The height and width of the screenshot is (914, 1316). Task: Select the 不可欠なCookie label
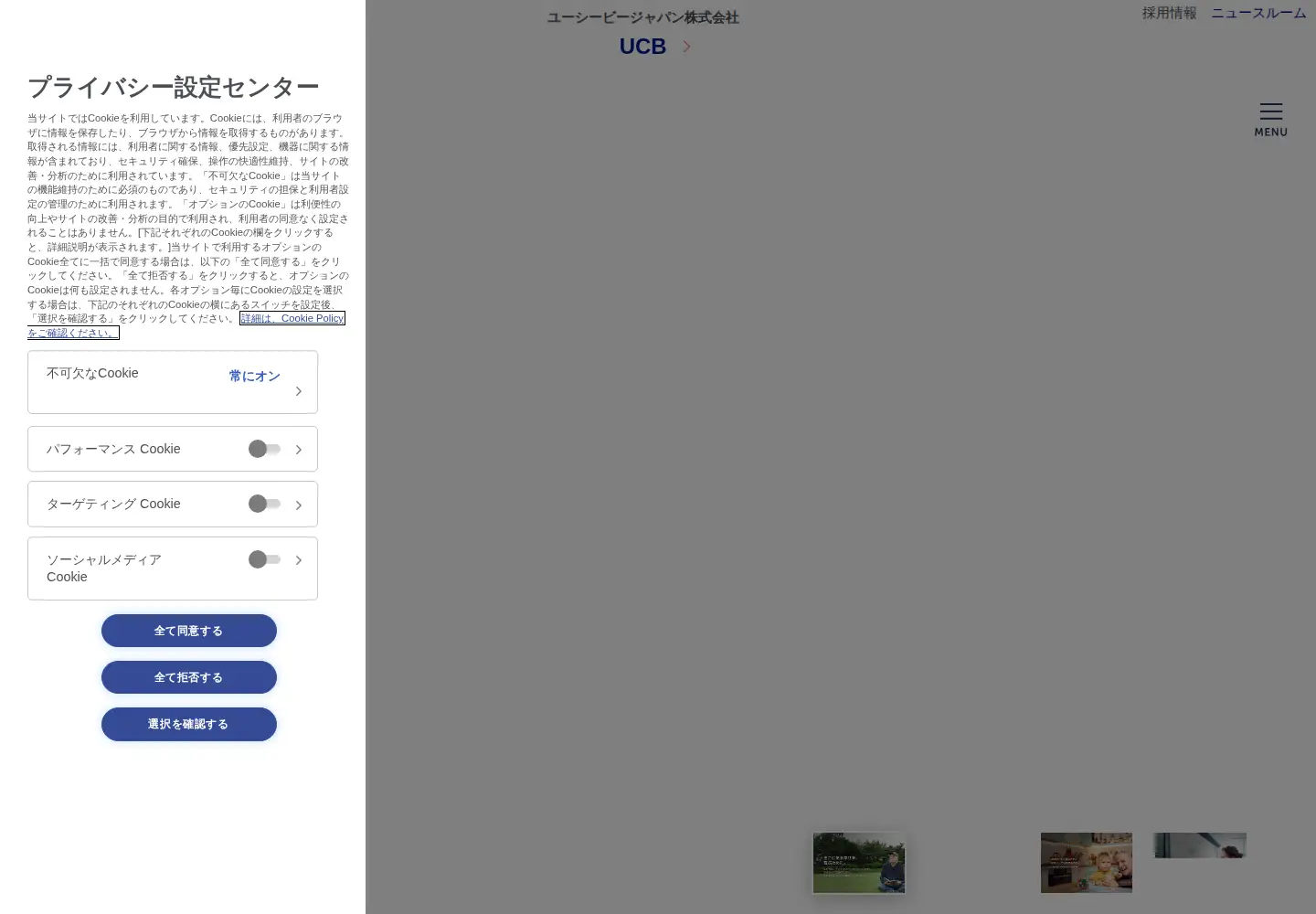[92, 373]
